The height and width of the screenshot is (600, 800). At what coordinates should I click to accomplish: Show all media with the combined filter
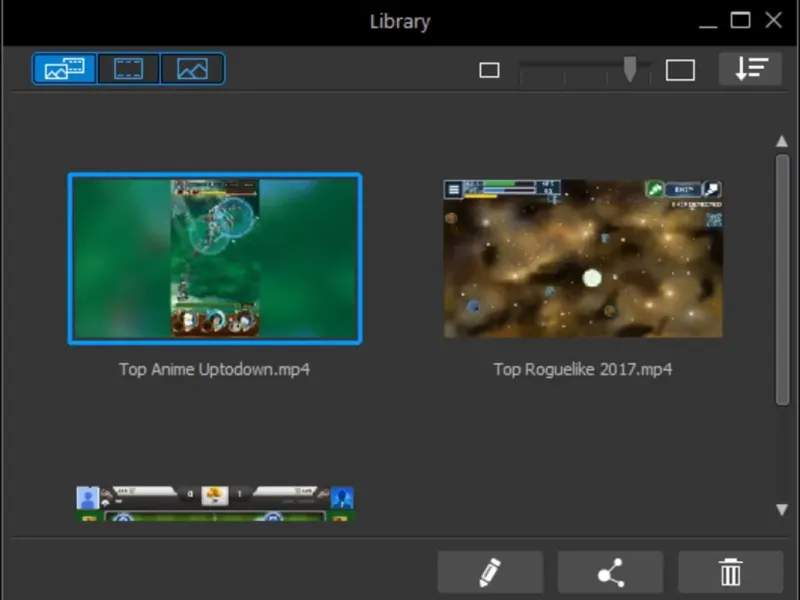(64, 68)
